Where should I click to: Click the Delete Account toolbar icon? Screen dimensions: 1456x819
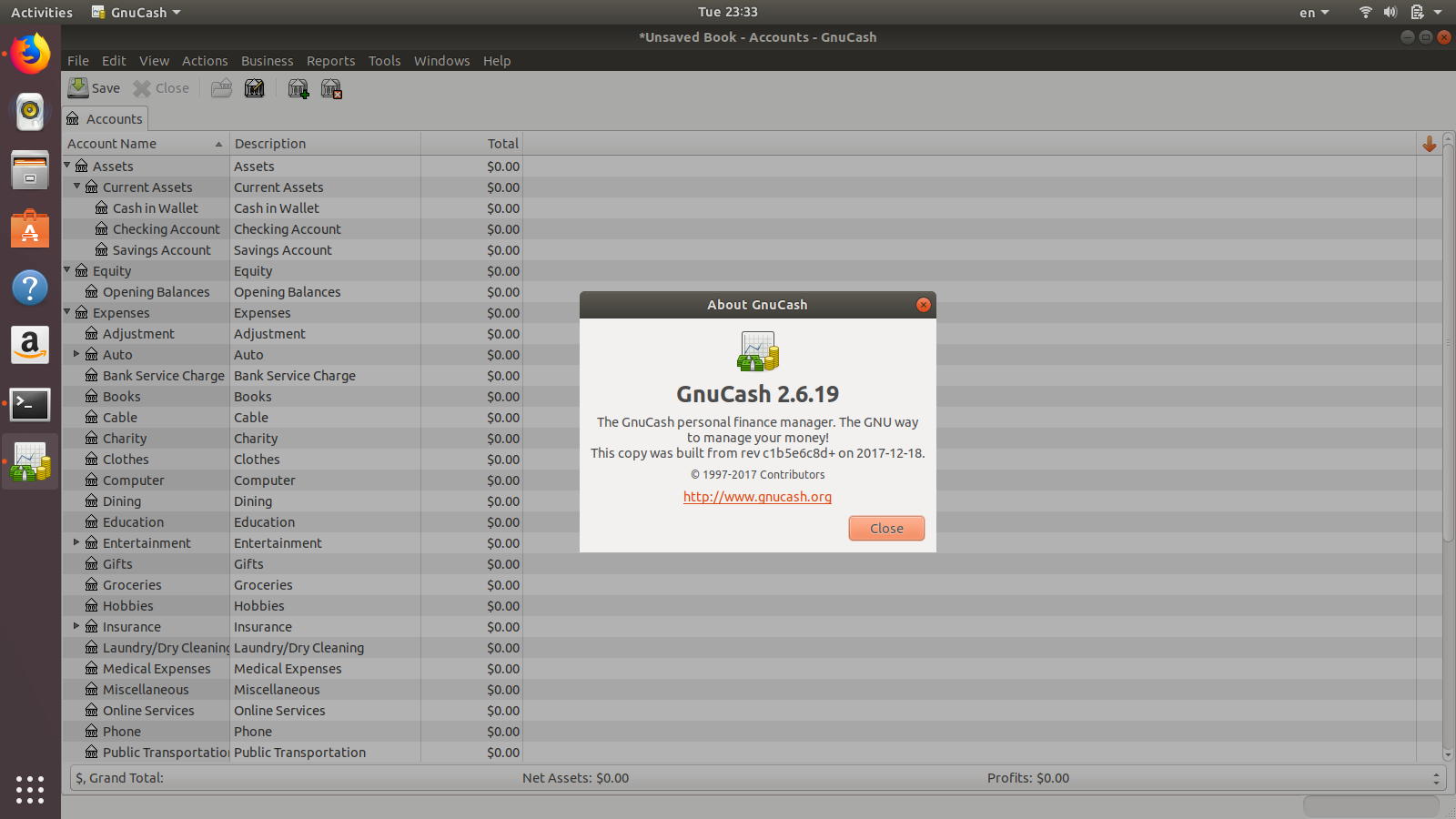pos(331,88)
